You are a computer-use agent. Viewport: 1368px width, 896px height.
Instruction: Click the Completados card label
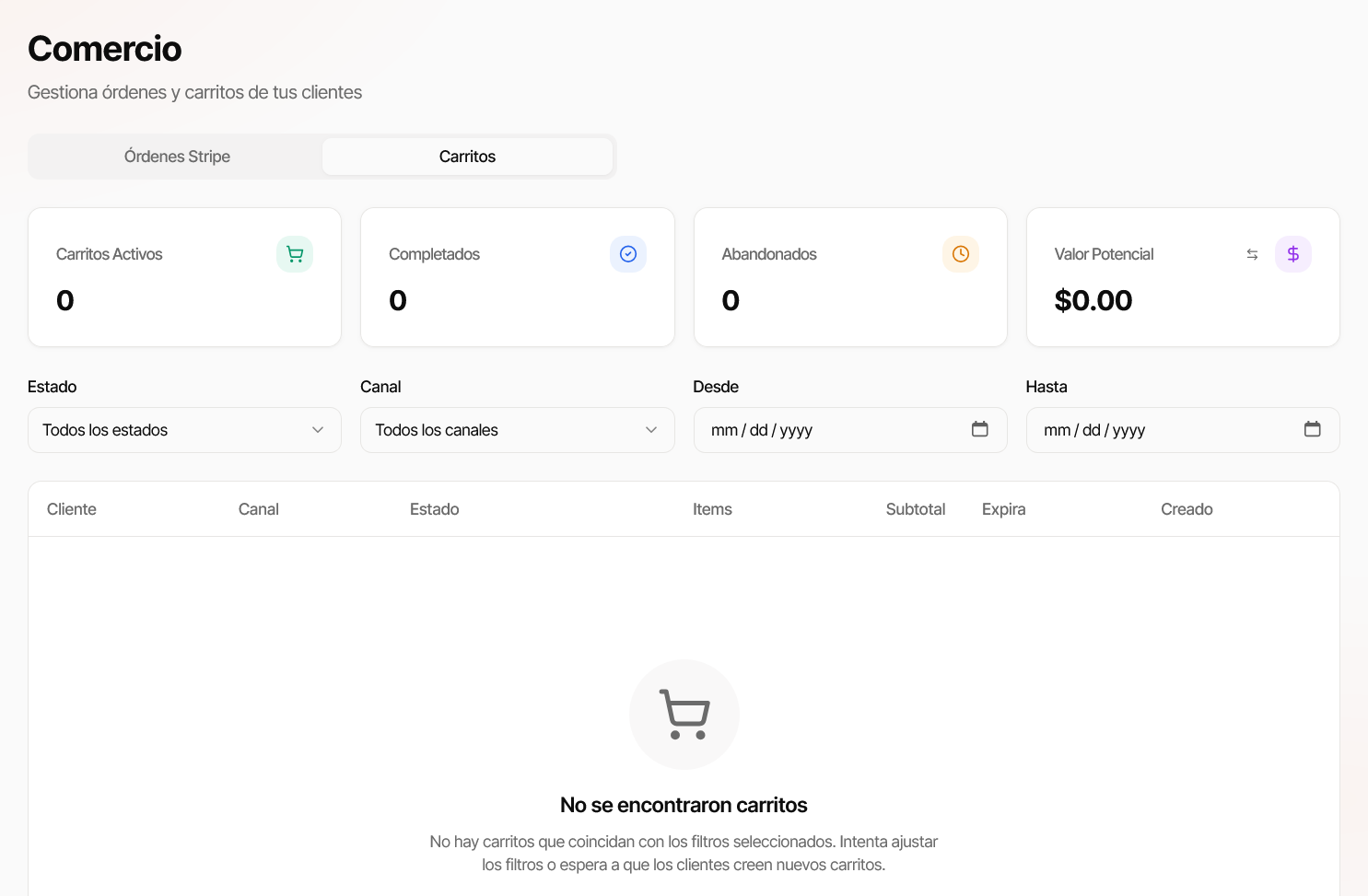click(434, 254)
